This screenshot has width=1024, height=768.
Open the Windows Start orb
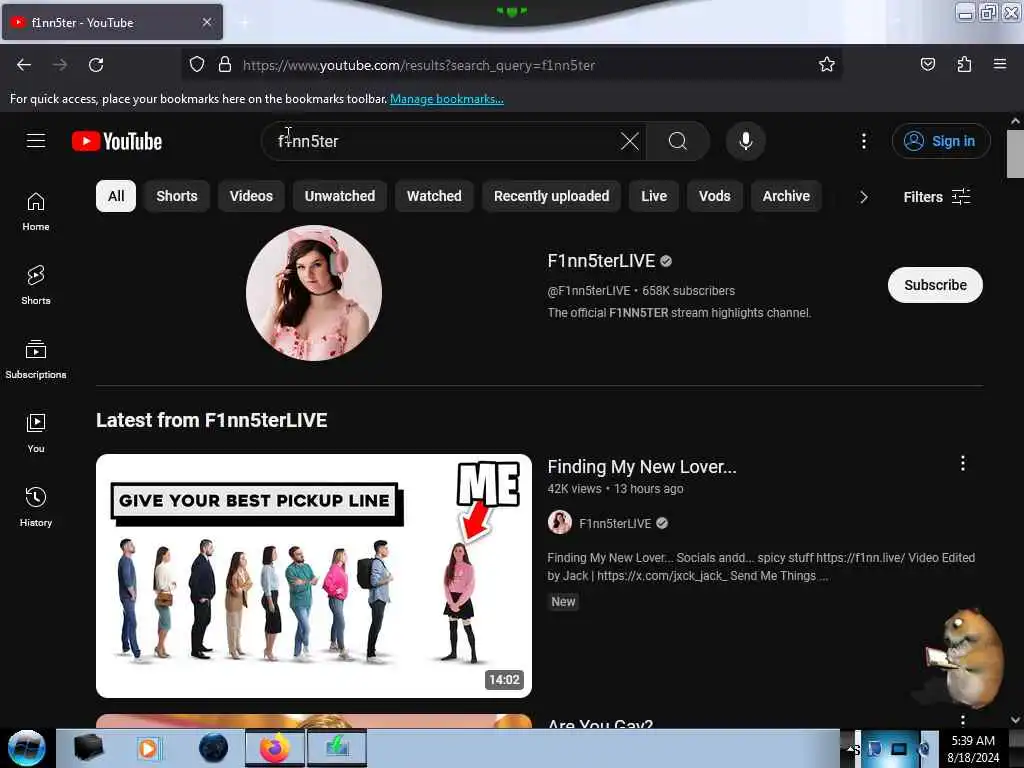[27, 748]
